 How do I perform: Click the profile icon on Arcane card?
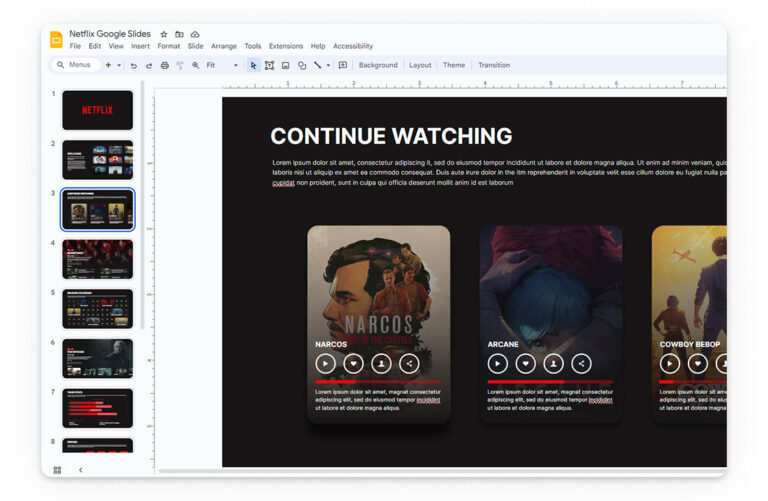[x=553, y=363]
